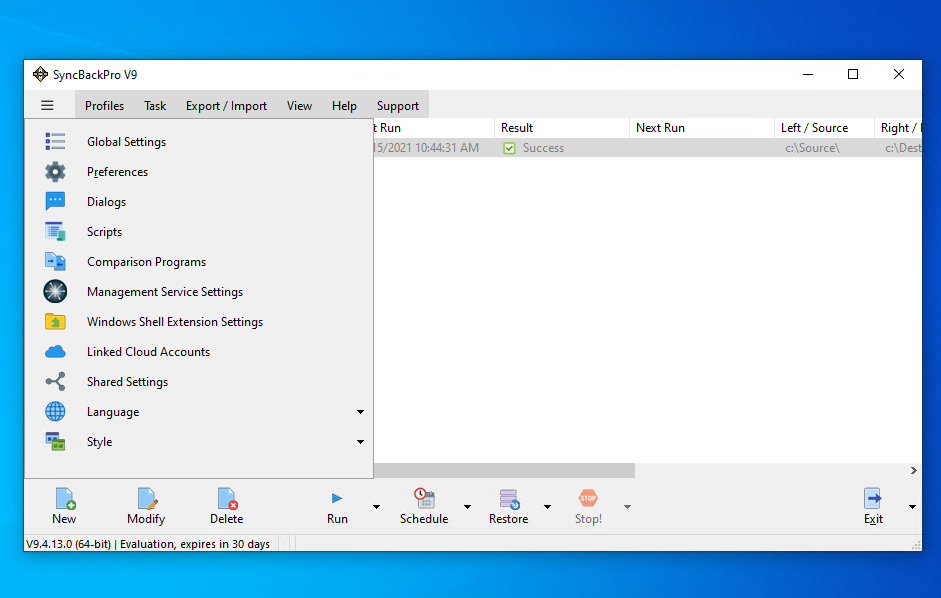The width and height of the screenshot is (941, 598).
Task: Click the Comparison Programs icon
Action: tap(55, 261)
